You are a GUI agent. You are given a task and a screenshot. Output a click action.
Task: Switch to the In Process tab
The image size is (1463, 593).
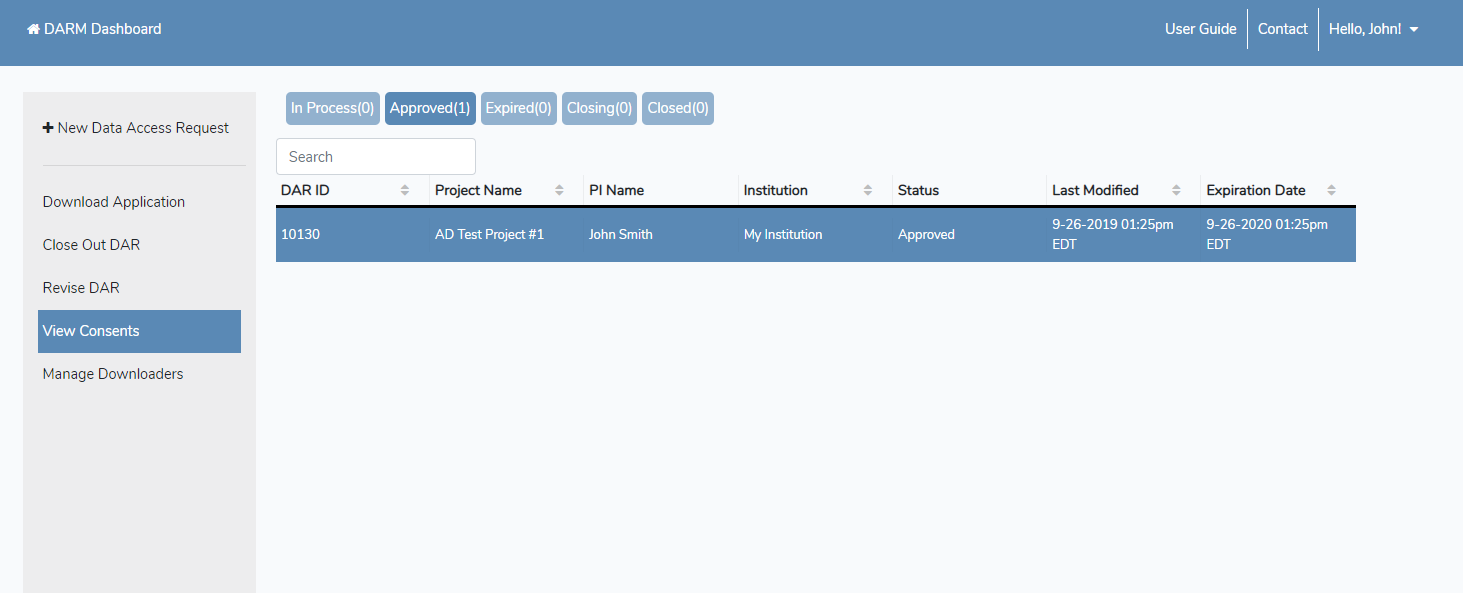[332, 108]
